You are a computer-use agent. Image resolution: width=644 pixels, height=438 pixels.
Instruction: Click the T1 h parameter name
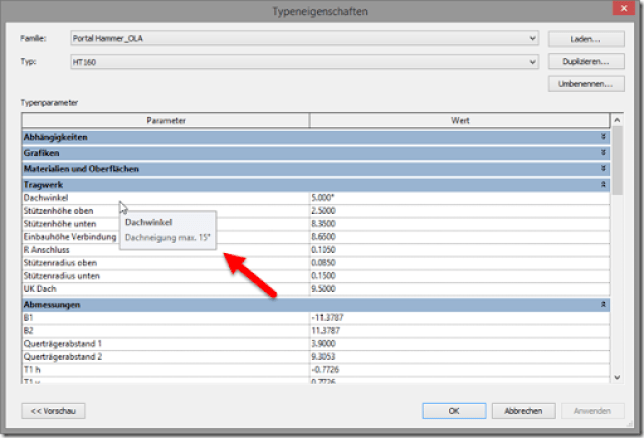pyautogui.click(x=32, y=370)
